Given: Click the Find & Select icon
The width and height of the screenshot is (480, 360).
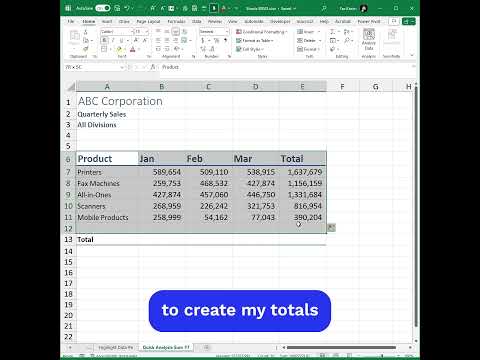Looking at the screenshot, I should (347, 40).
